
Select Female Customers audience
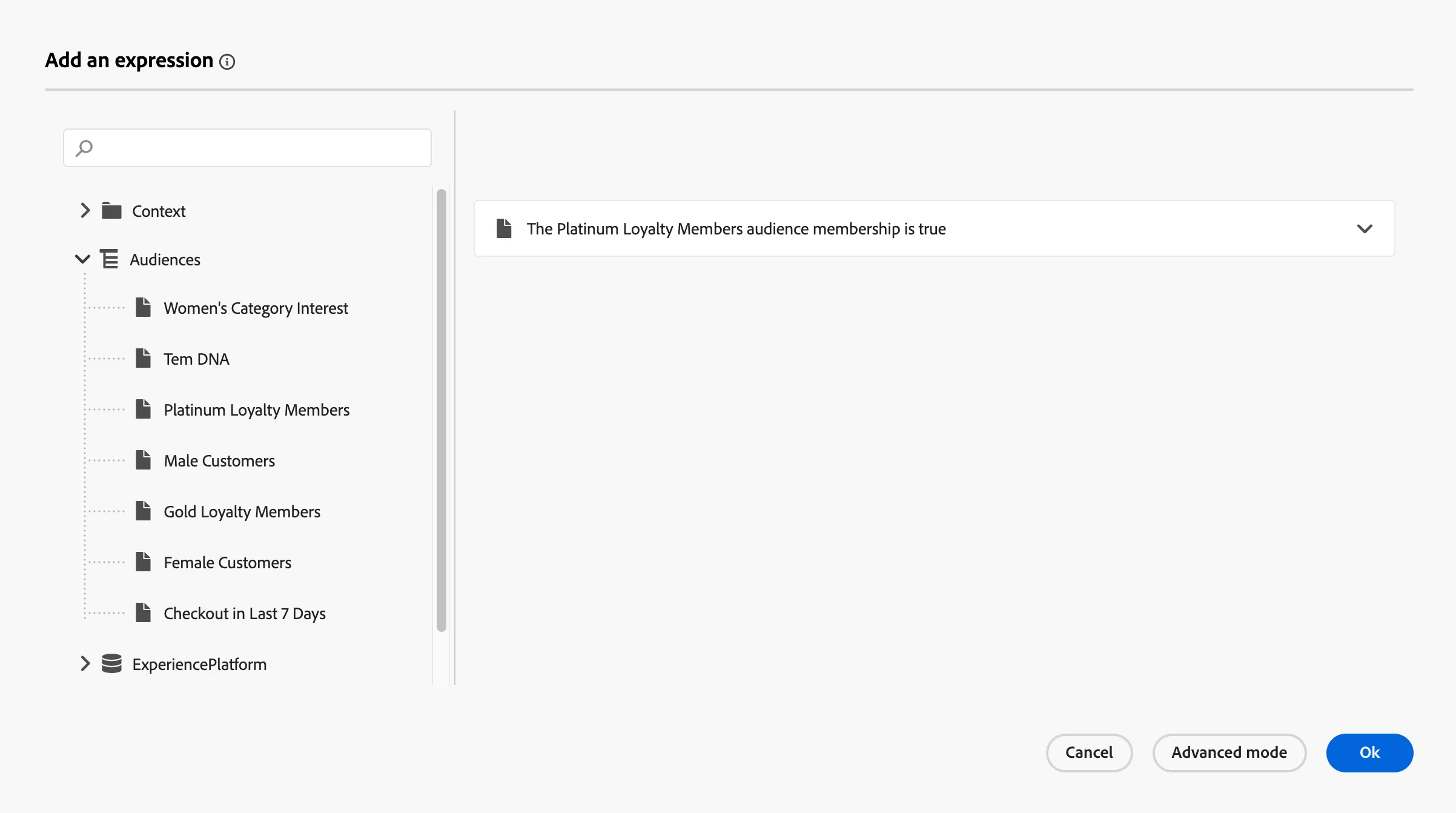(228, 563)
